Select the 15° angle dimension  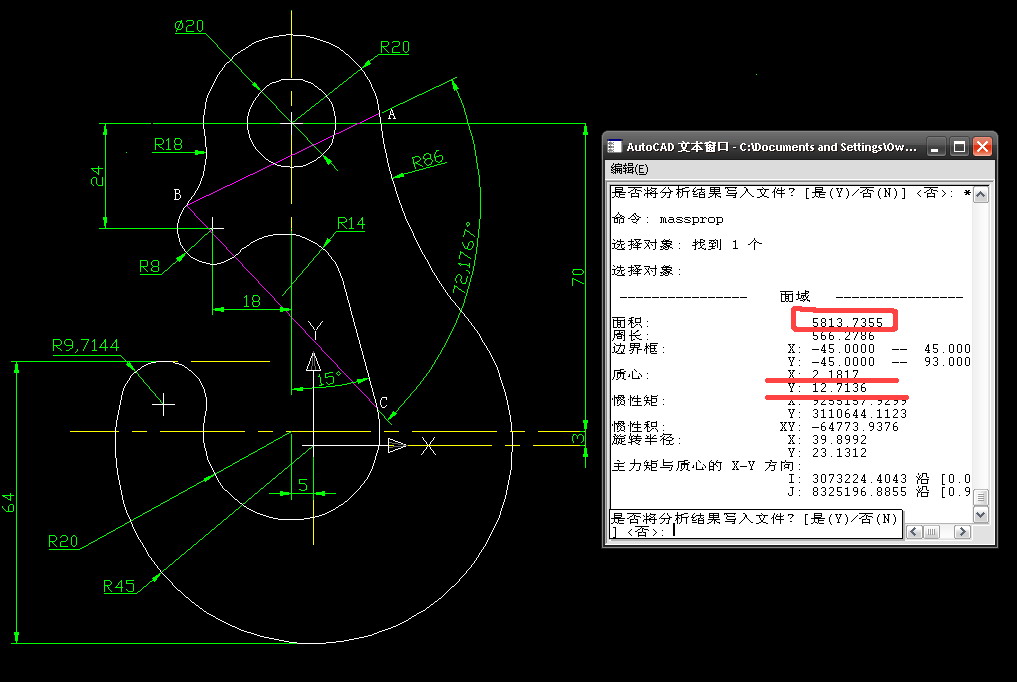pyautogui.click(x=329, y=379)
